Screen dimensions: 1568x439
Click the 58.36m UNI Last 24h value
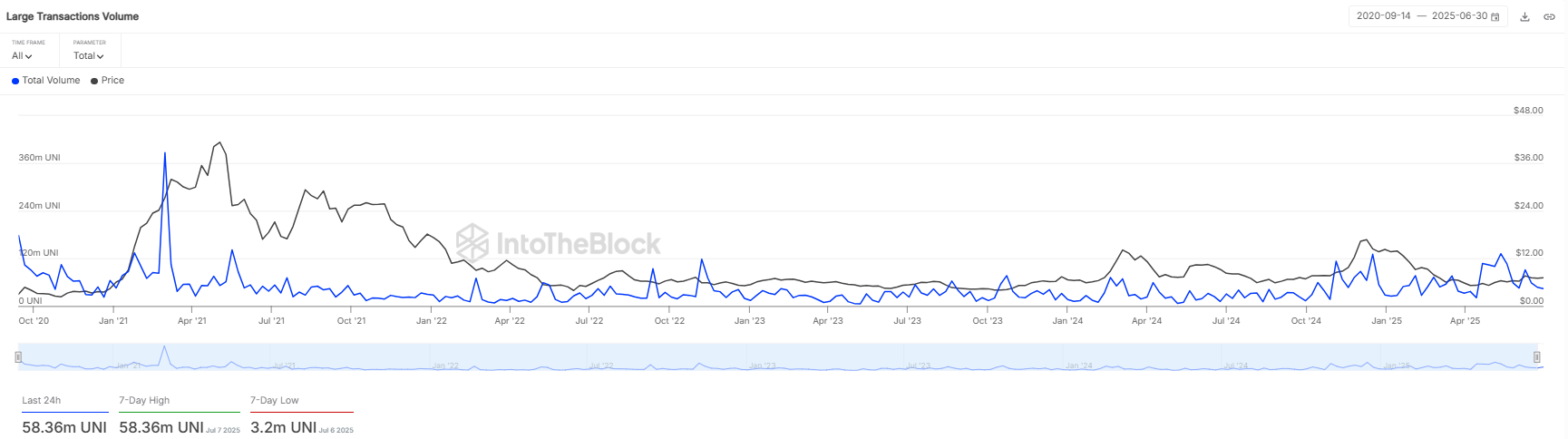tap(64, 427)
